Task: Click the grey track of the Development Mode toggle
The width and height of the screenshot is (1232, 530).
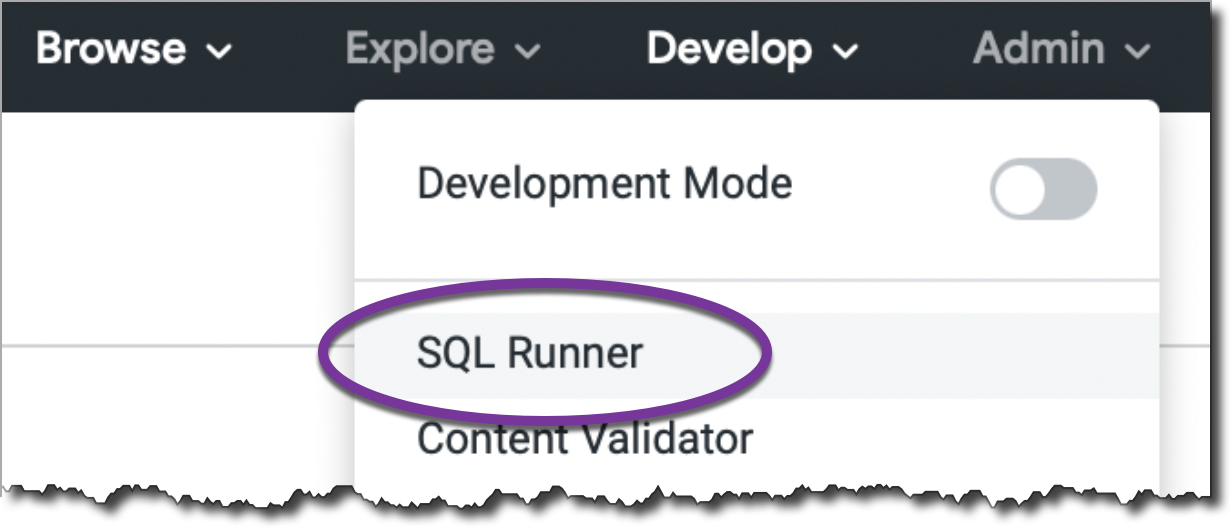Action: click(1075, 189)
